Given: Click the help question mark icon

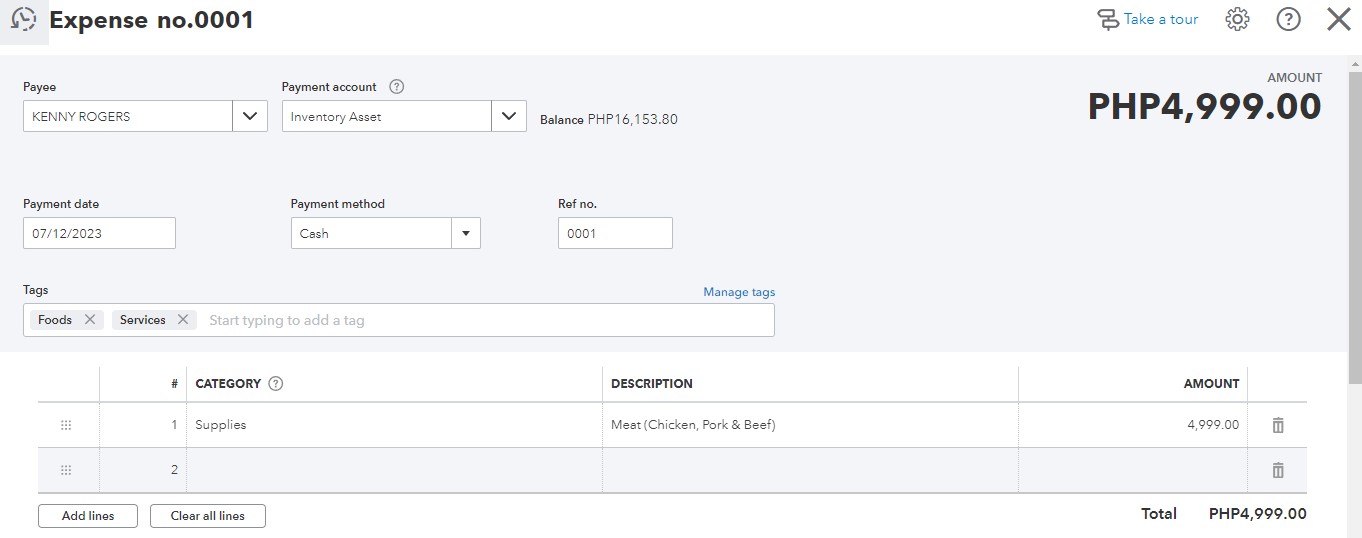Looking at the screenshot, I should click(1288, 20).
